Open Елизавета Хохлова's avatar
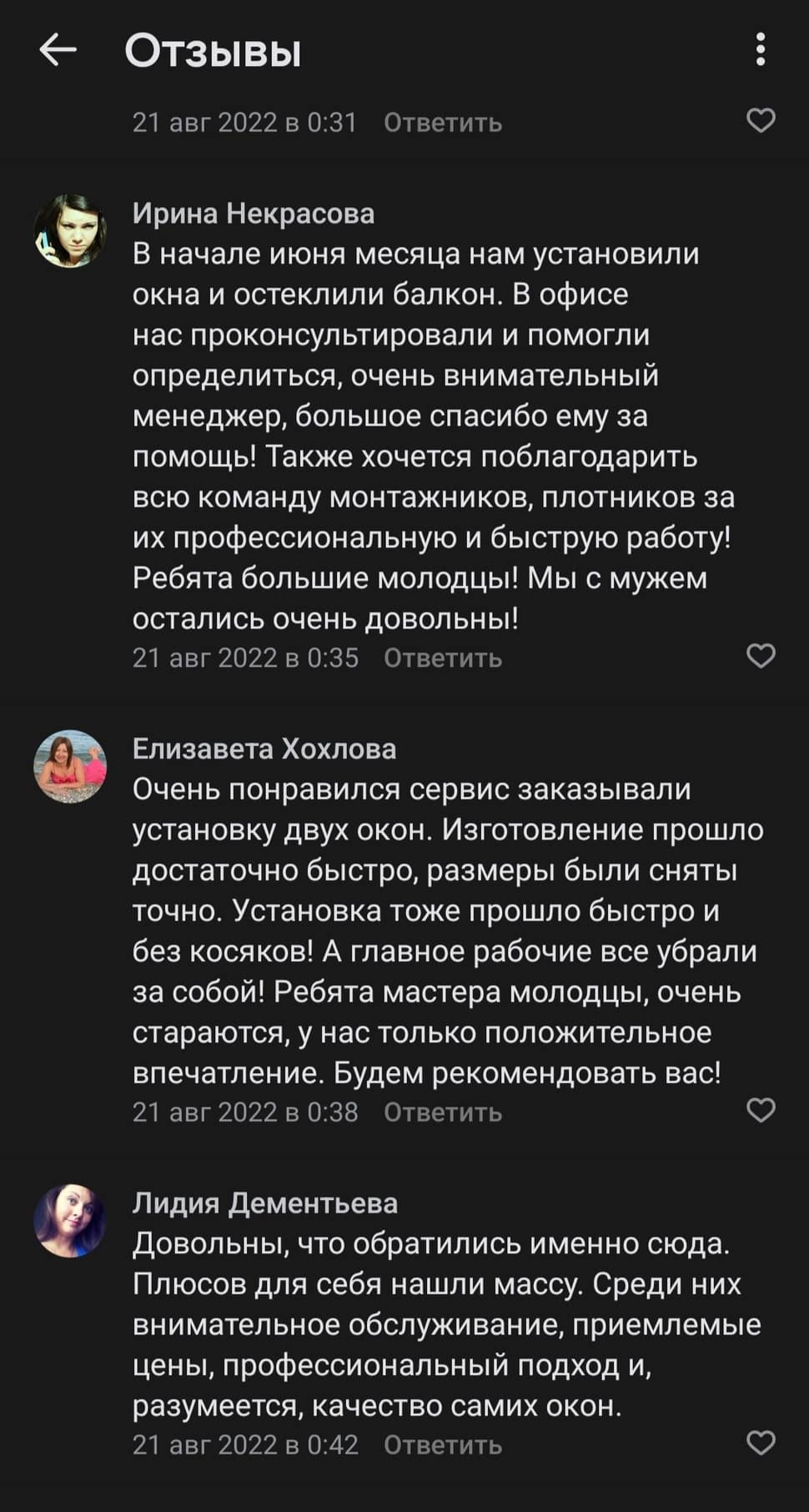 [70, 766]
